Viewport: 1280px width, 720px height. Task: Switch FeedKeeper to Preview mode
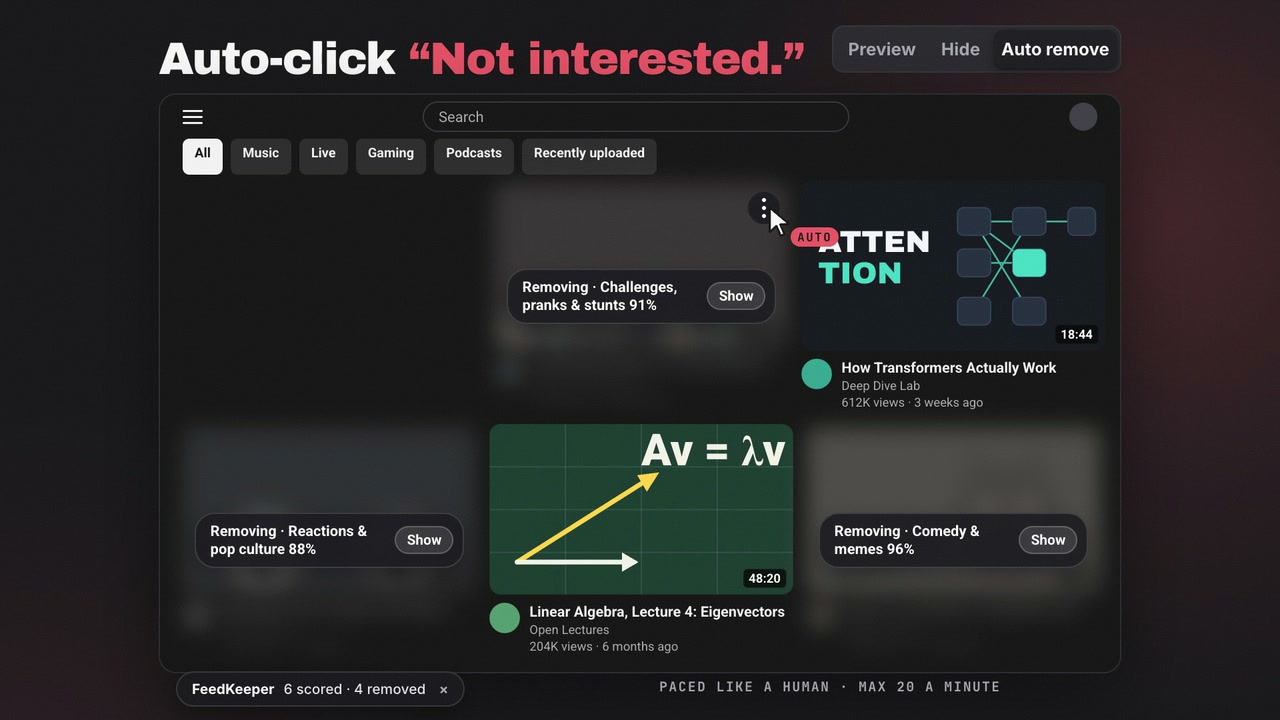click(882, 49)
